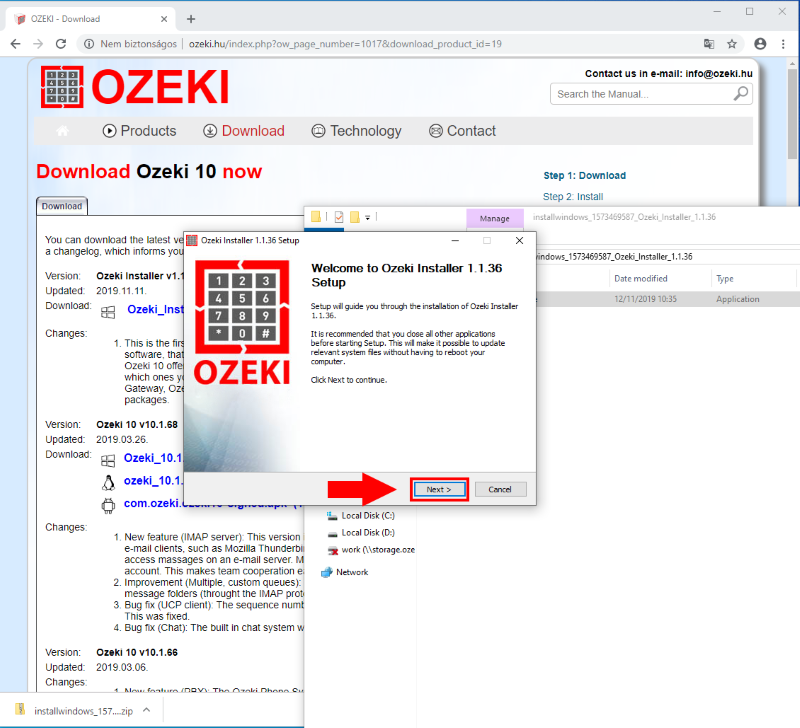
Task: View site info for the not-secure warning
Action: tap(89, 44)
